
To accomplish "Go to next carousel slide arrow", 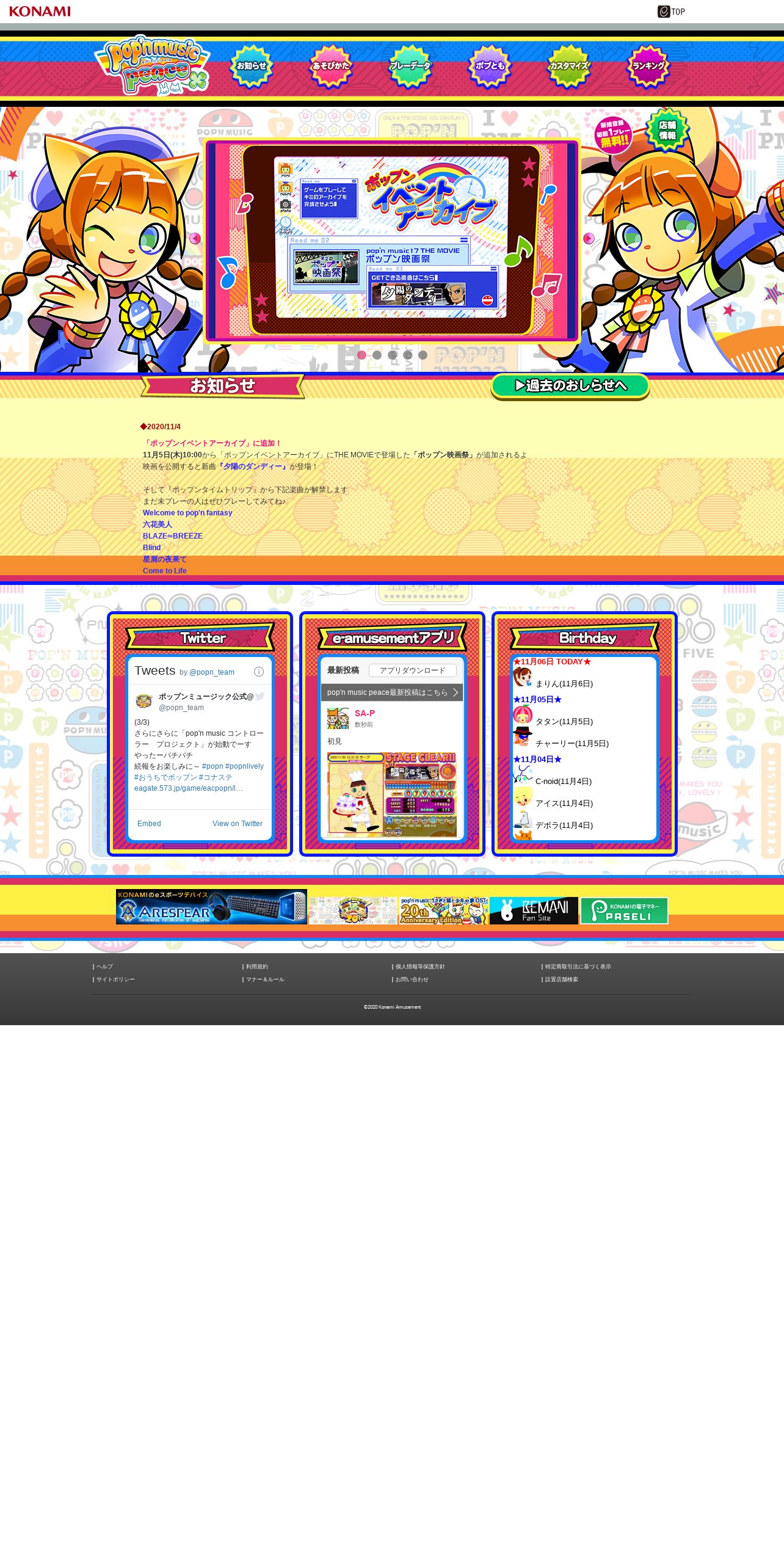I will click(589, 238).
